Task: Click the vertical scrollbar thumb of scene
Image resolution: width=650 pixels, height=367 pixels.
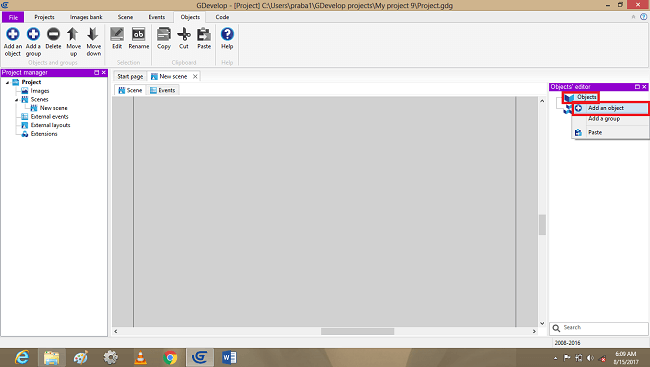Action: (x=542, y=225)
